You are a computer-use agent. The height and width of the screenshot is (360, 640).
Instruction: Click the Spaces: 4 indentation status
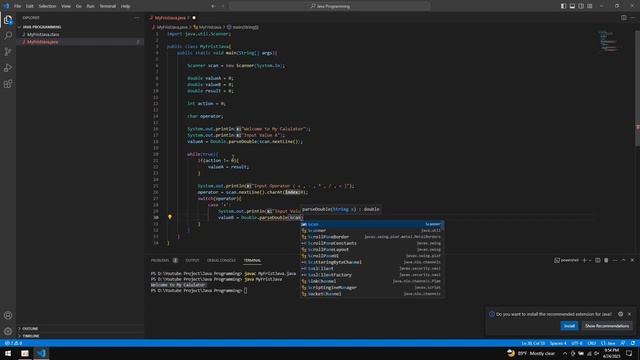click(x=558, y=343)
